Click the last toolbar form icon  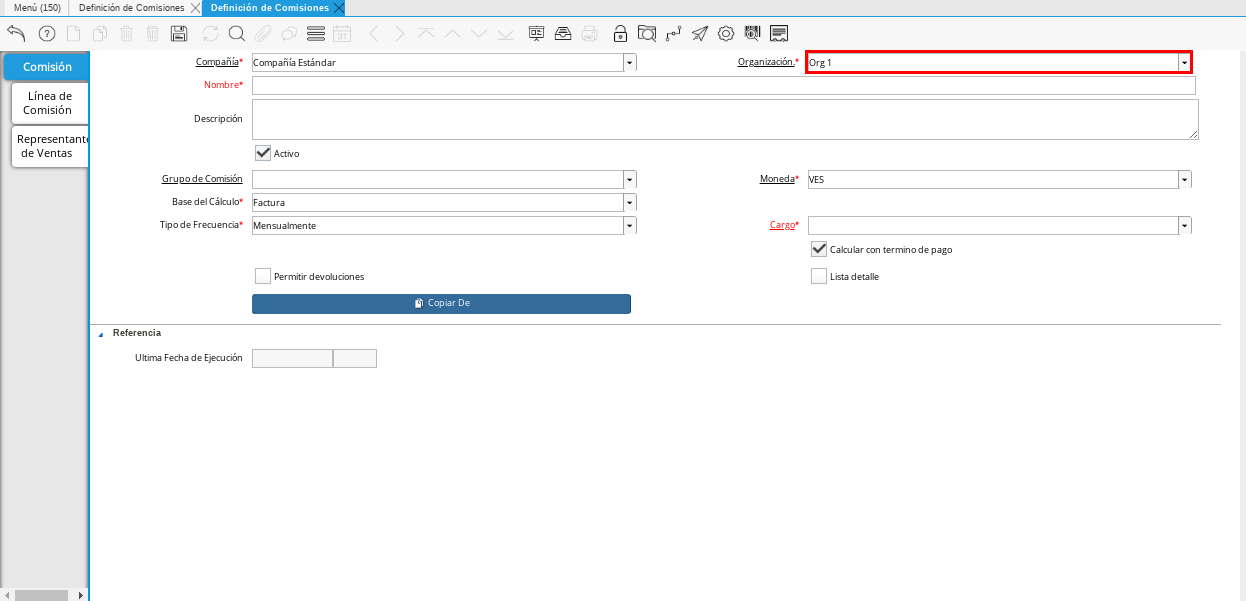pos(779,33)
